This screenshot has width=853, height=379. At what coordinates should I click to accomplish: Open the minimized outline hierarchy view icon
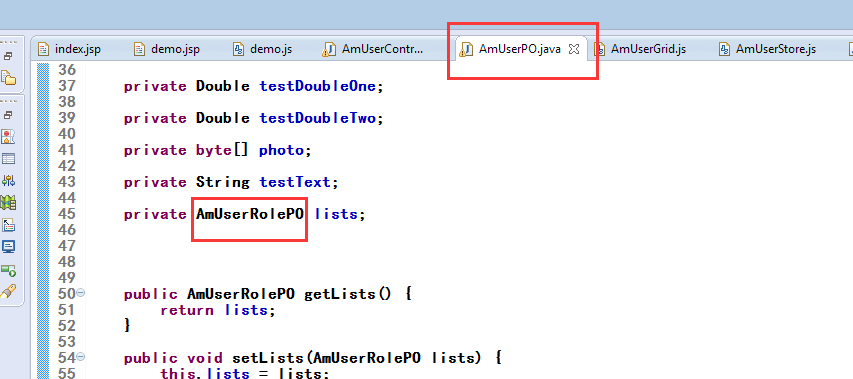point(9,225)
